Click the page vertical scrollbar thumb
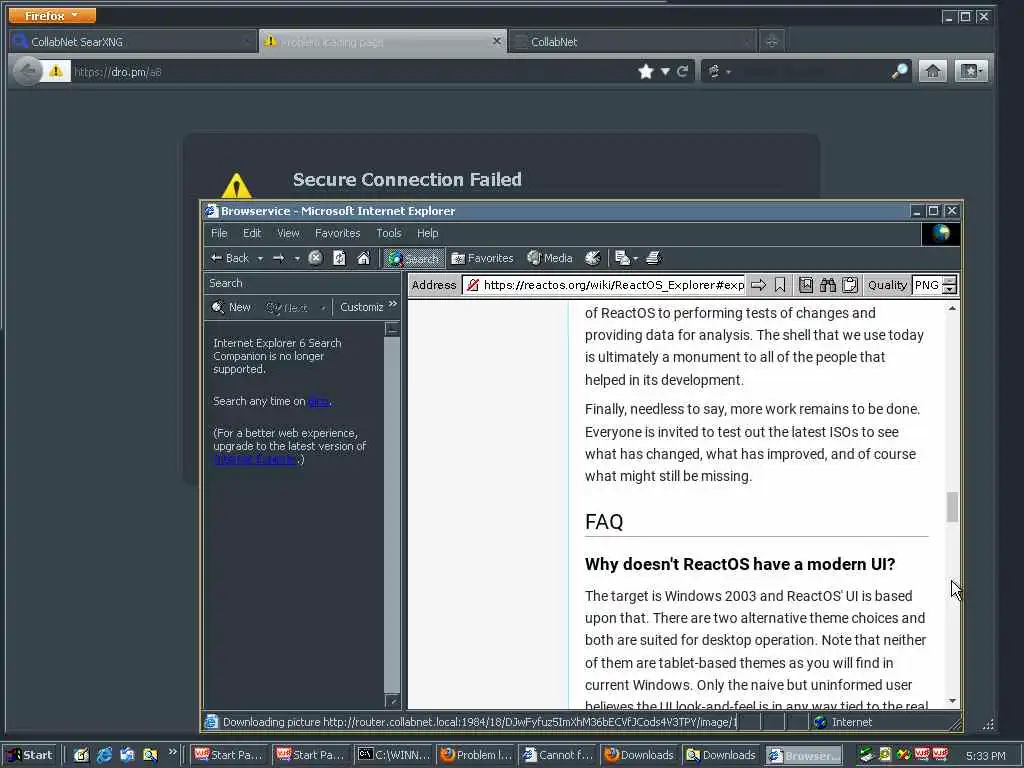 point(952,507)
